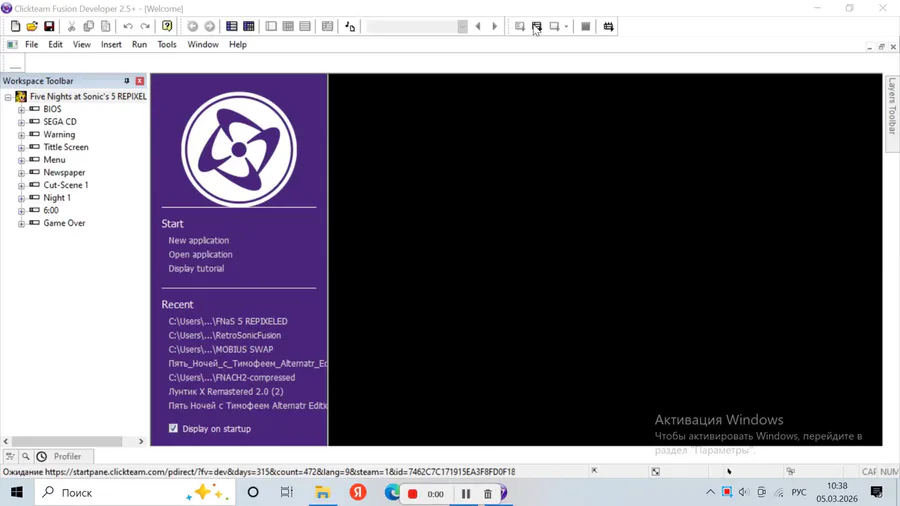This screenshot has width=900, height=506.
Task: Close the Workspace Toolbar panel
Action: pos(139,81)
